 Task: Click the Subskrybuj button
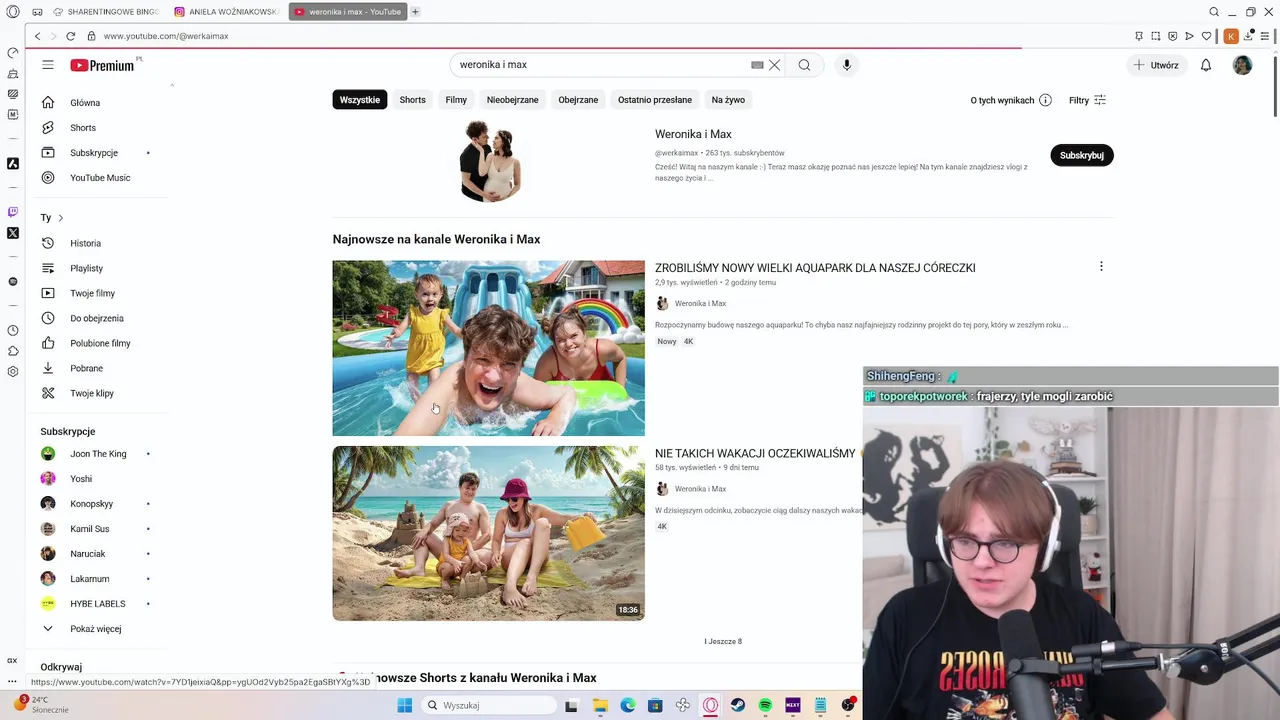(1082, 155)
